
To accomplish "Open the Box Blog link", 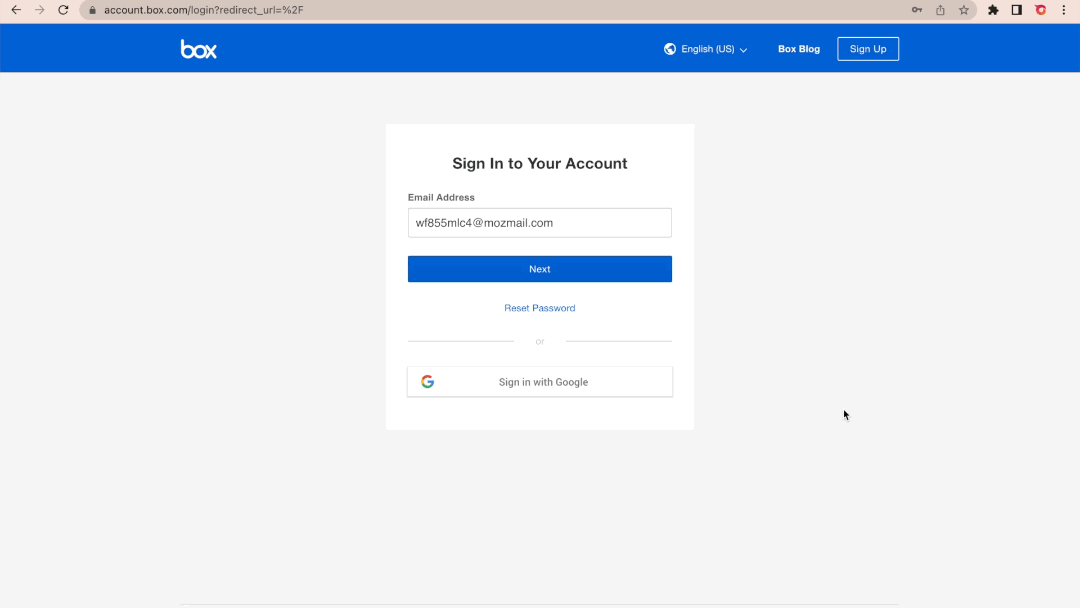I will click(799, 49).
